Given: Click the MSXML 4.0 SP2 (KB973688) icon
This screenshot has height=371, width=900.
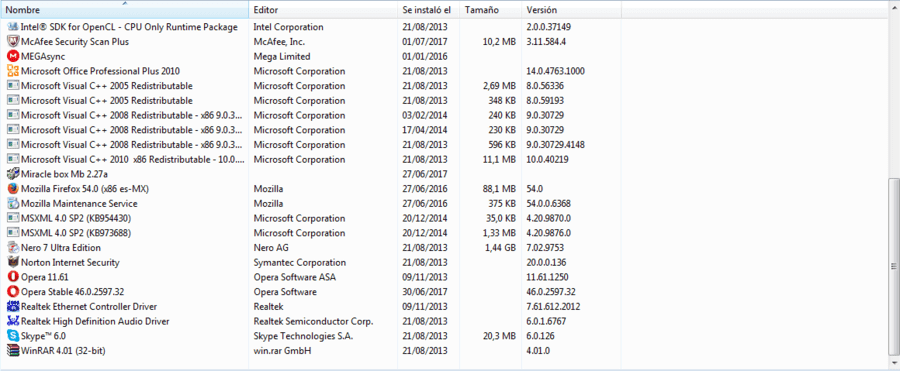Looking at the screenshot, I should 13,233.
